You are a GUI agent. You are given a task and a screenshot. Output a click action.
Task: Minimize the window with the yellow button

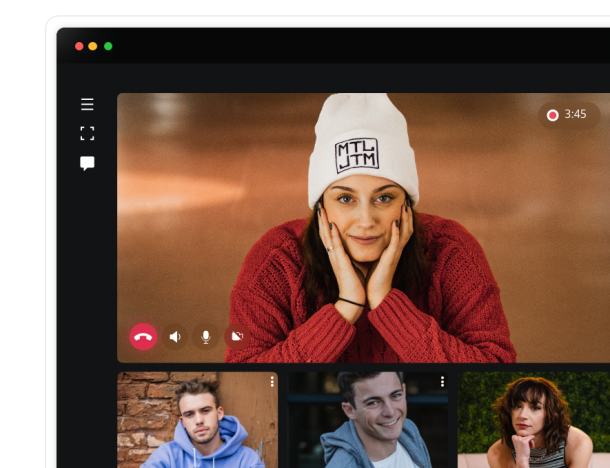[93, 46]
